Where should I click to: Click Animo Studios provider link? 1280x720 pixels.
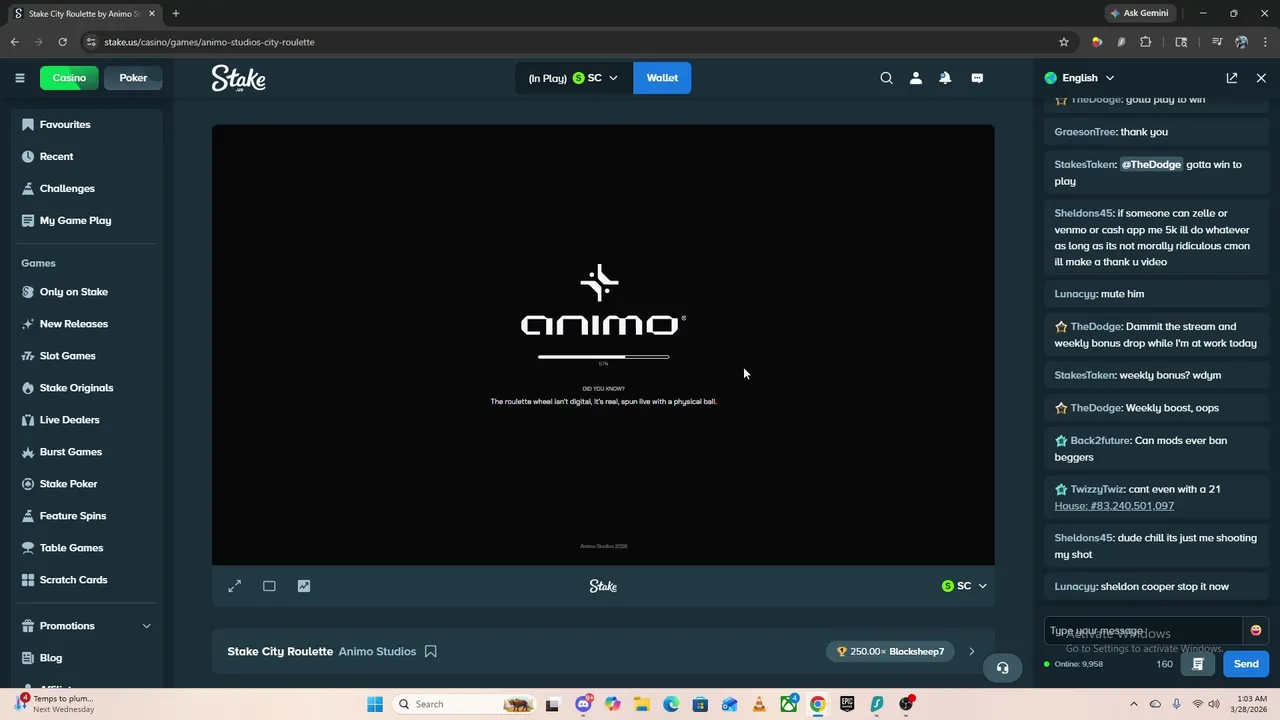pyautogui.click(x=377, y=651)
